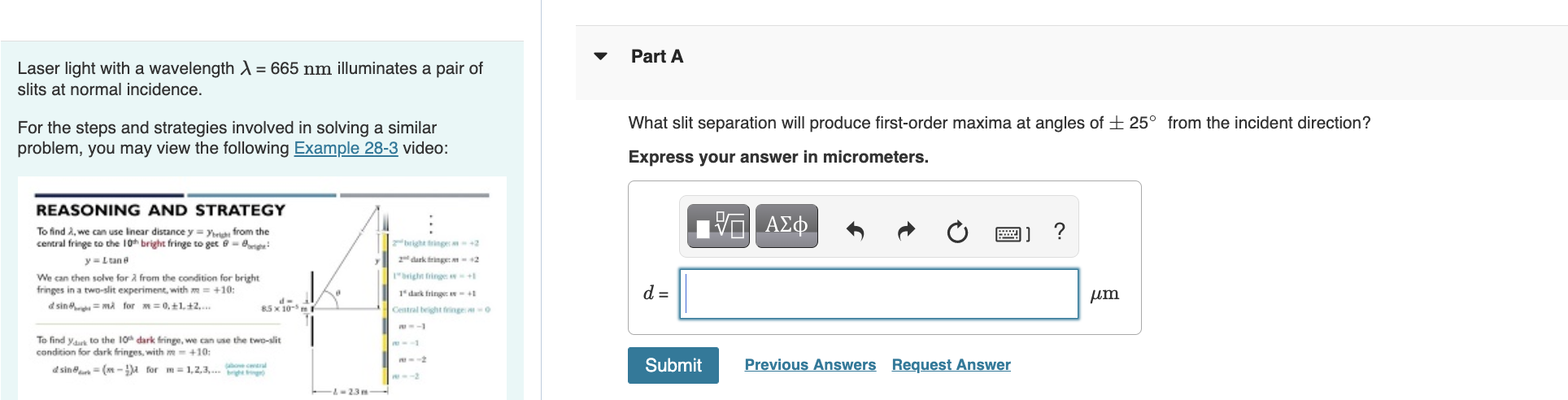
Task: Collapse Part A with the triangle
Action: coord(601,56)
